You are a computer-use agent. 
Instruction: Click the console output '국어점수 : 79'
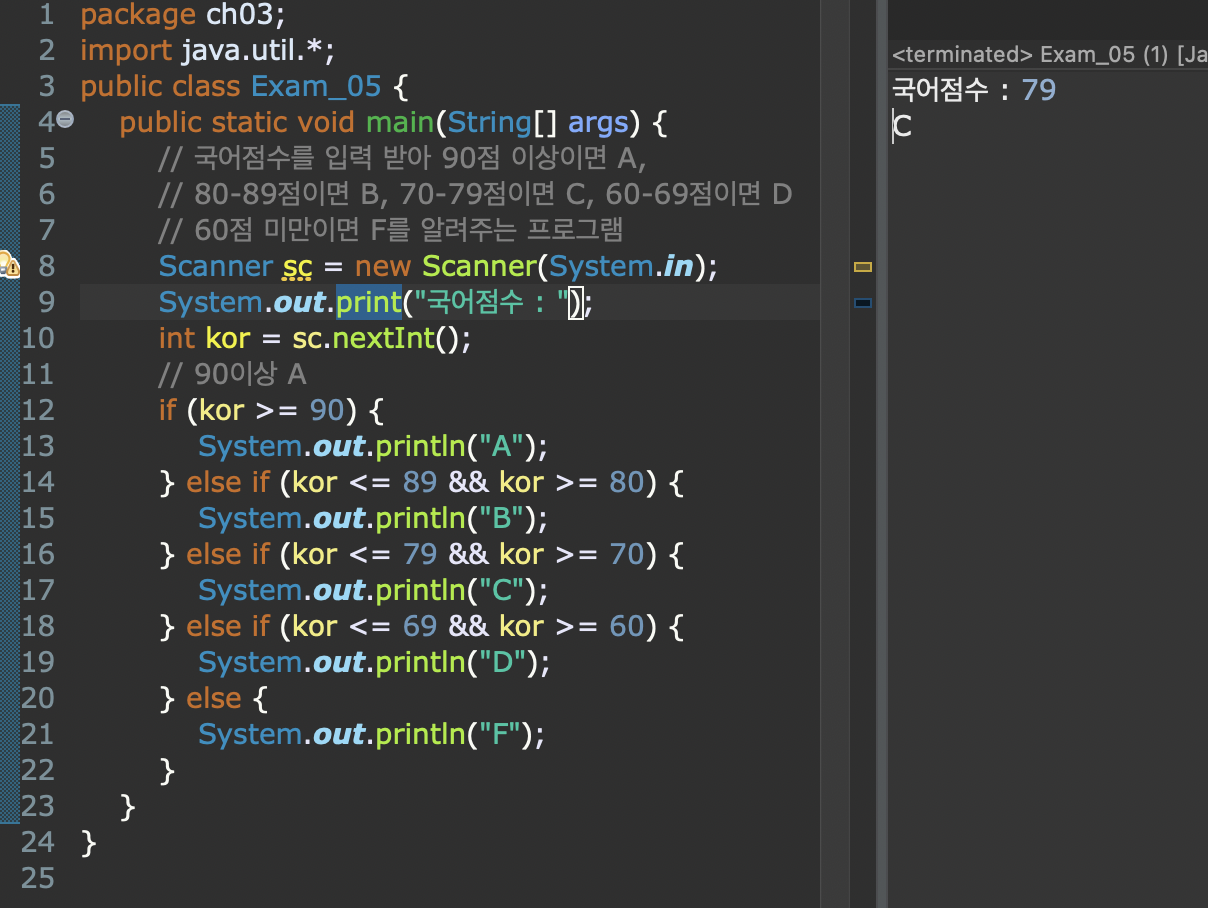pos(974,90)
